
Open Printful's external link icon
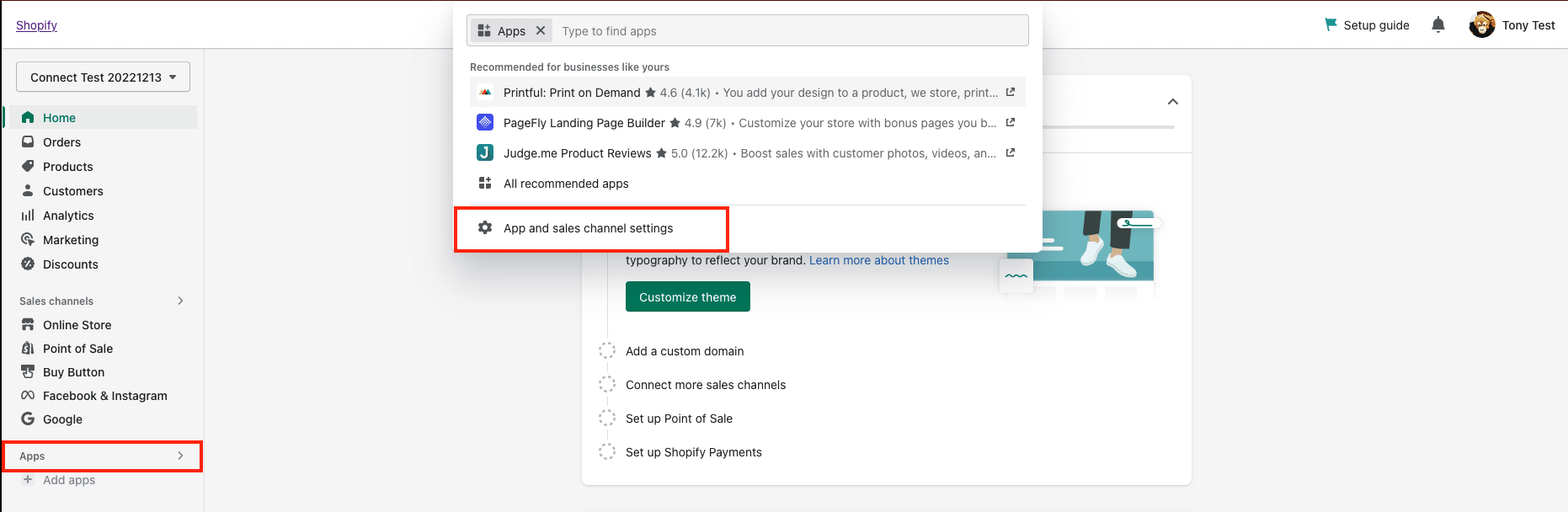pos(1011,93)
